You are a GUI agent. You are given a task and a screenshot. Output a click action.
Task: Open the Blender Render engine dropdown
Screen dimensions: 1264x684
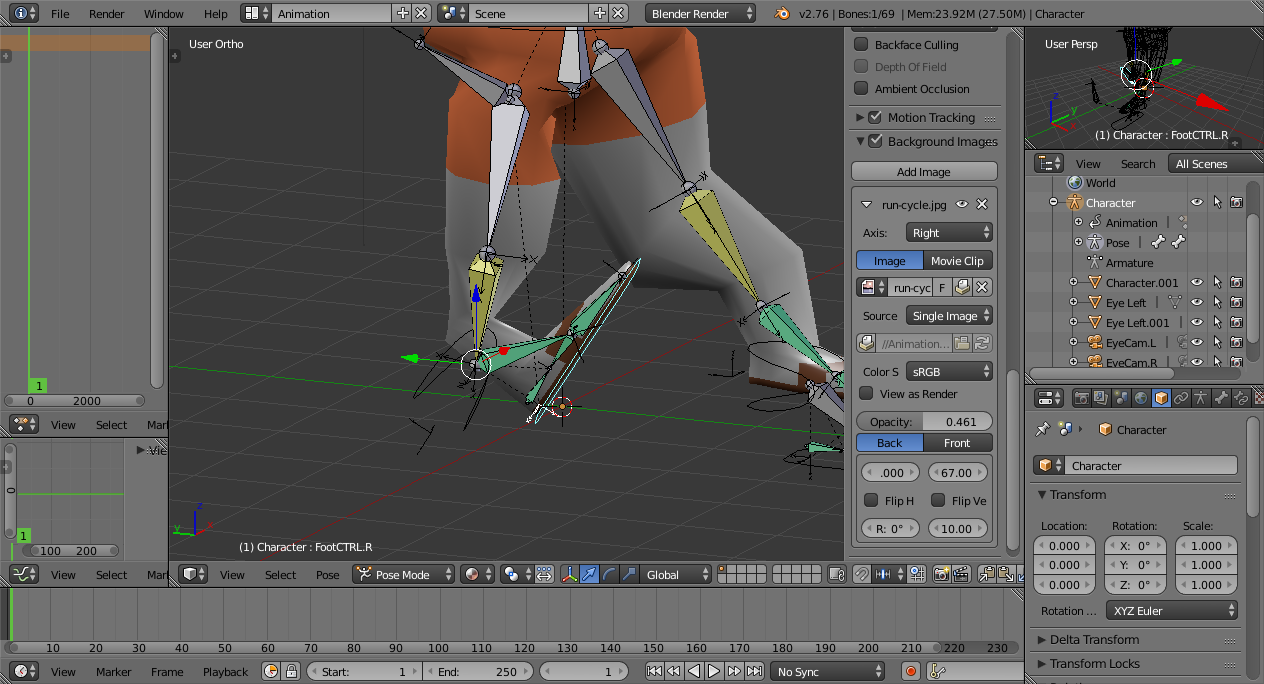point(701,14)
